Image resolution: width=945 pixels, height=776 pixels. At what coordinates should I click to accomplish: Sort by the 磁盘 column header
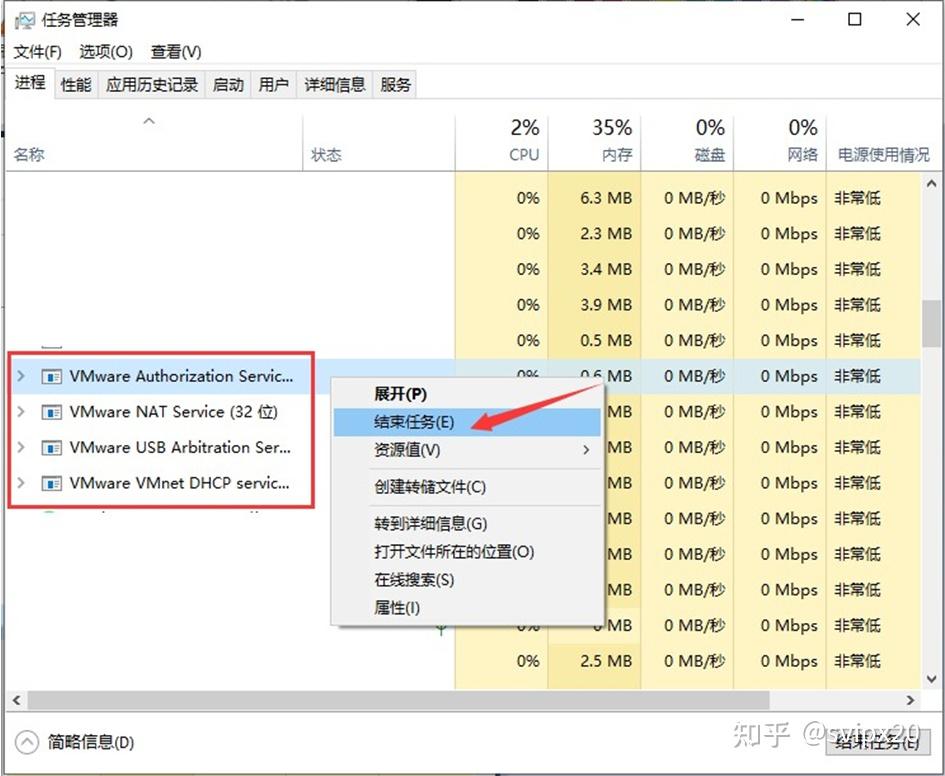coord(687,143)
